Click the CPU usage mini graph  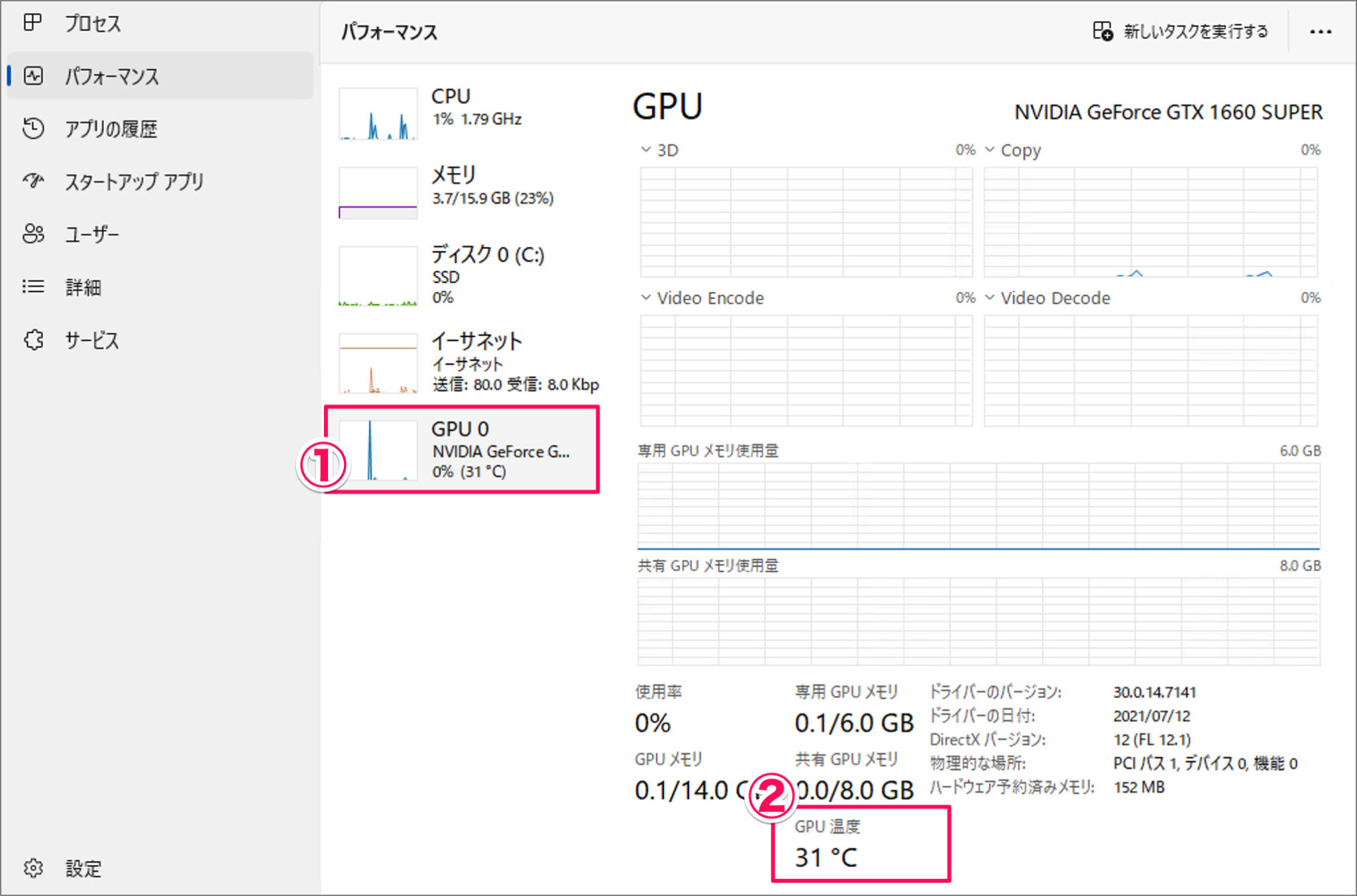377,113
